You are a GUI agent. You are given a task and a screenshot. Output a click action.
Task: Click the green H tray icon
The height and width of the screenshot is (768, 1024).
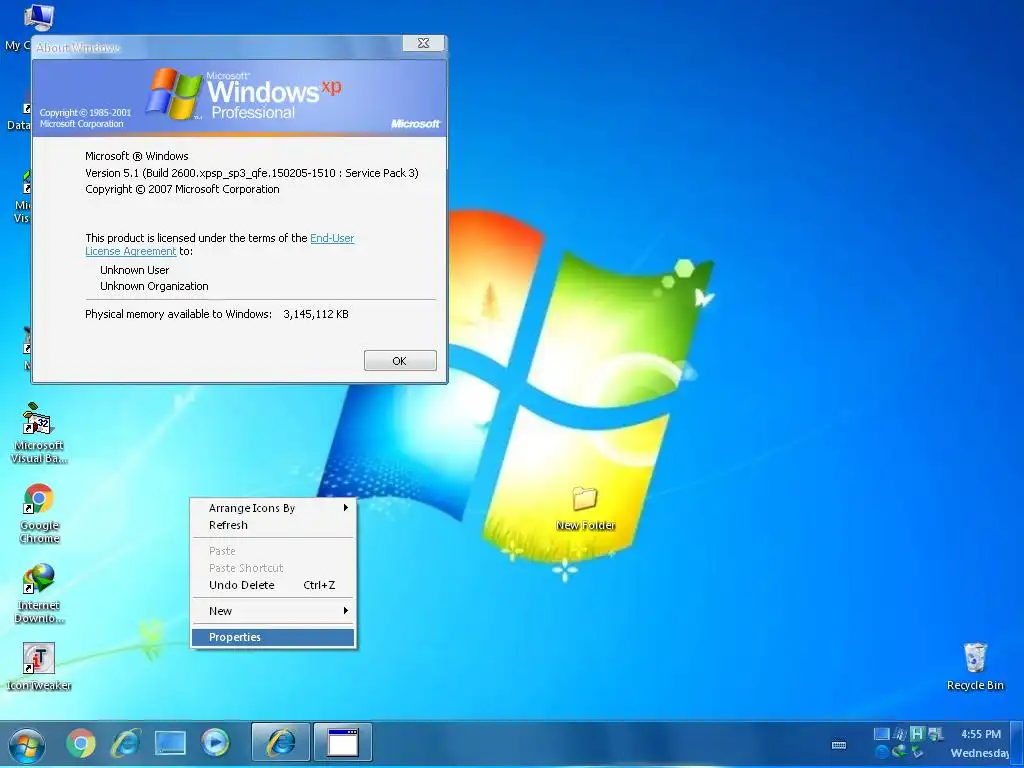point(918,734)
